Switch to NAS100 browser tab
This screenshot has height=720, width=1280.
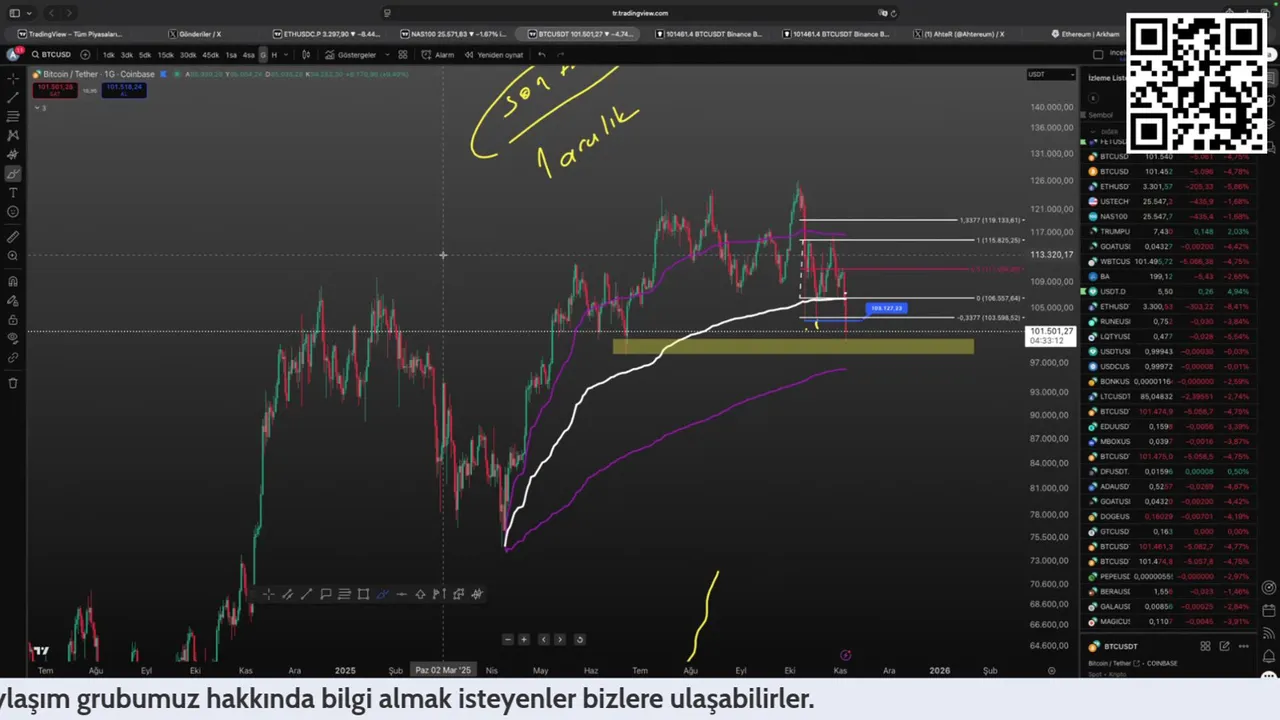(455, 34)
